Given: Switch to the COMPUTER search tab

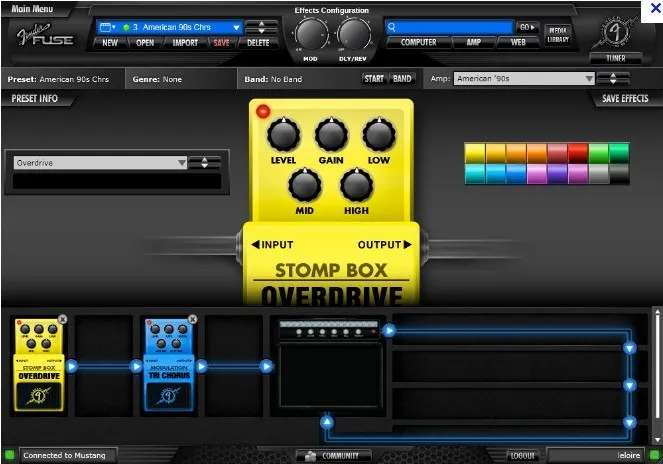Looking at the screenshot, I should [418, 42].
